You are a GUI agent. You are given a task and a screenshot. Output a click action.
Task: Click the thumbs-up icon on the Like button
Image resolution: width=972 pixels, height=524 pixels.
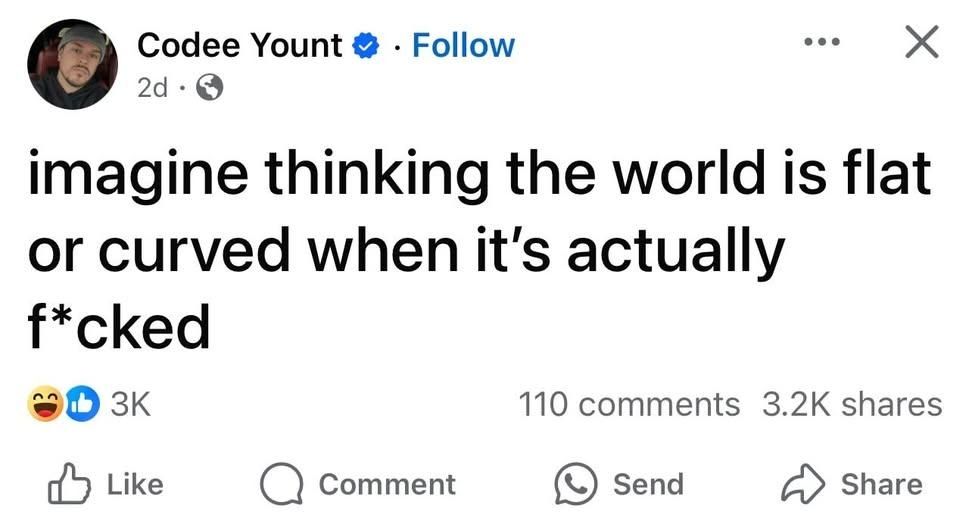point(70,484)
